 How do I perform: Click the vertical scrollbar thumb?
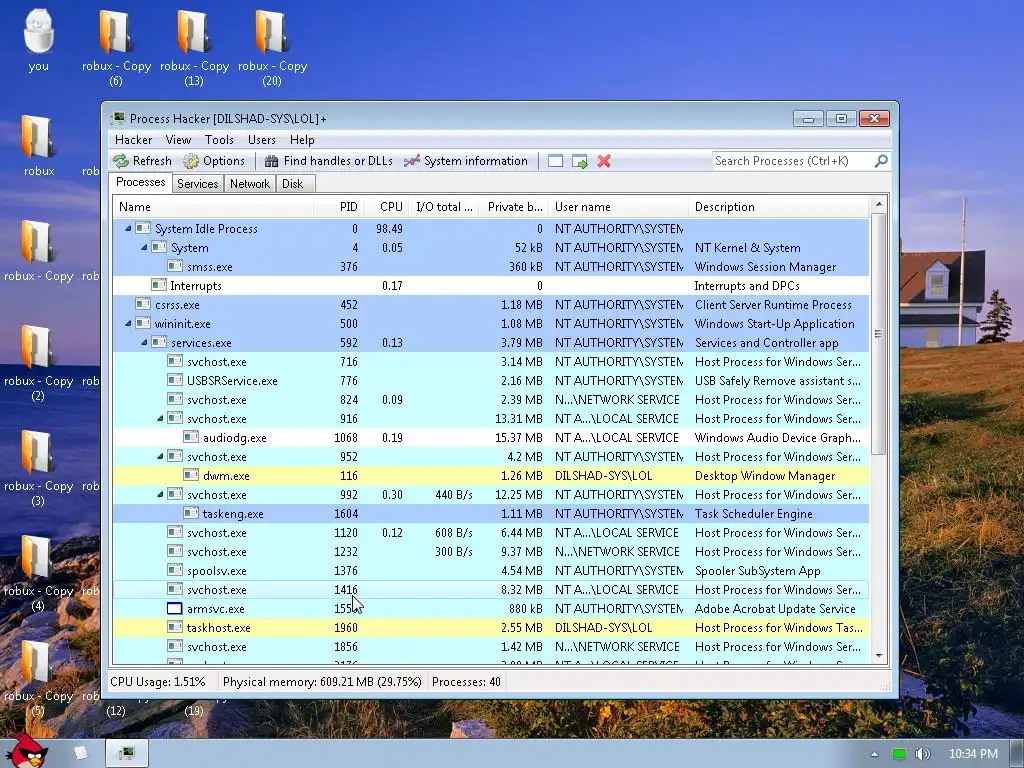pyautogui.click(x=878, y=333)
